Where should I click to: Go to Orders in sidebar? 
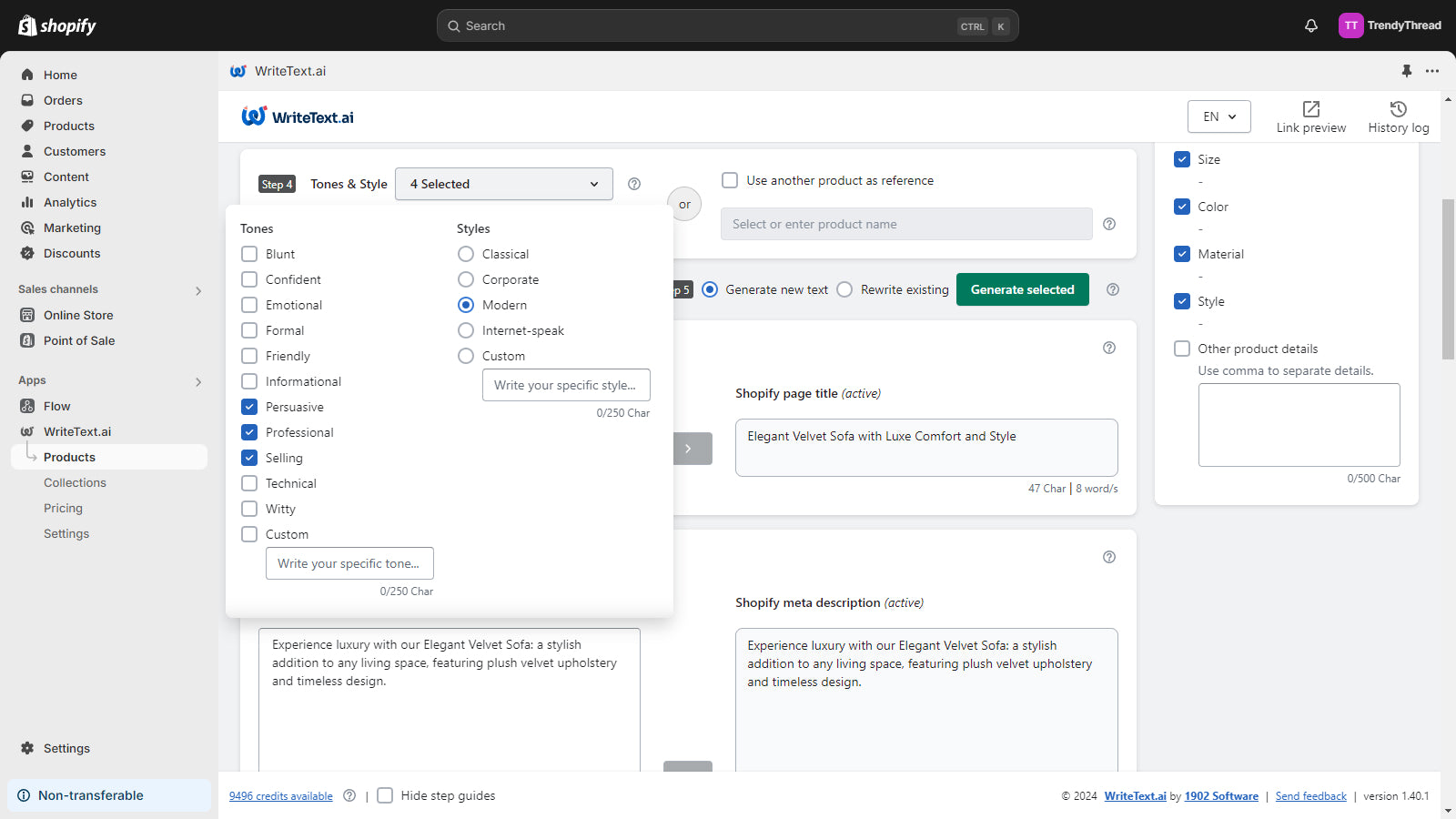(x=63, y=100)
